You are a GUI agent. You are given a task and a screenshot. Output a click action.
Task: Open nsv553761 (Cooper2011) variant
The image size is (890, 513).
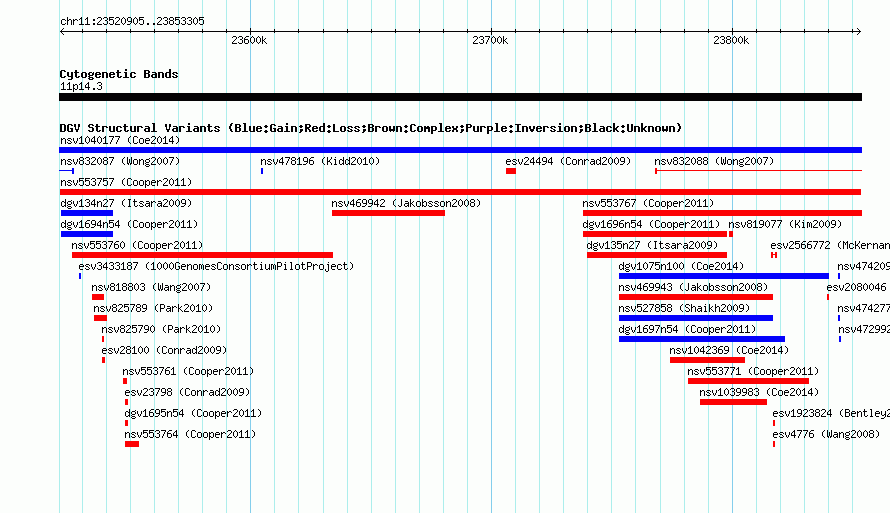coord(188,371)
